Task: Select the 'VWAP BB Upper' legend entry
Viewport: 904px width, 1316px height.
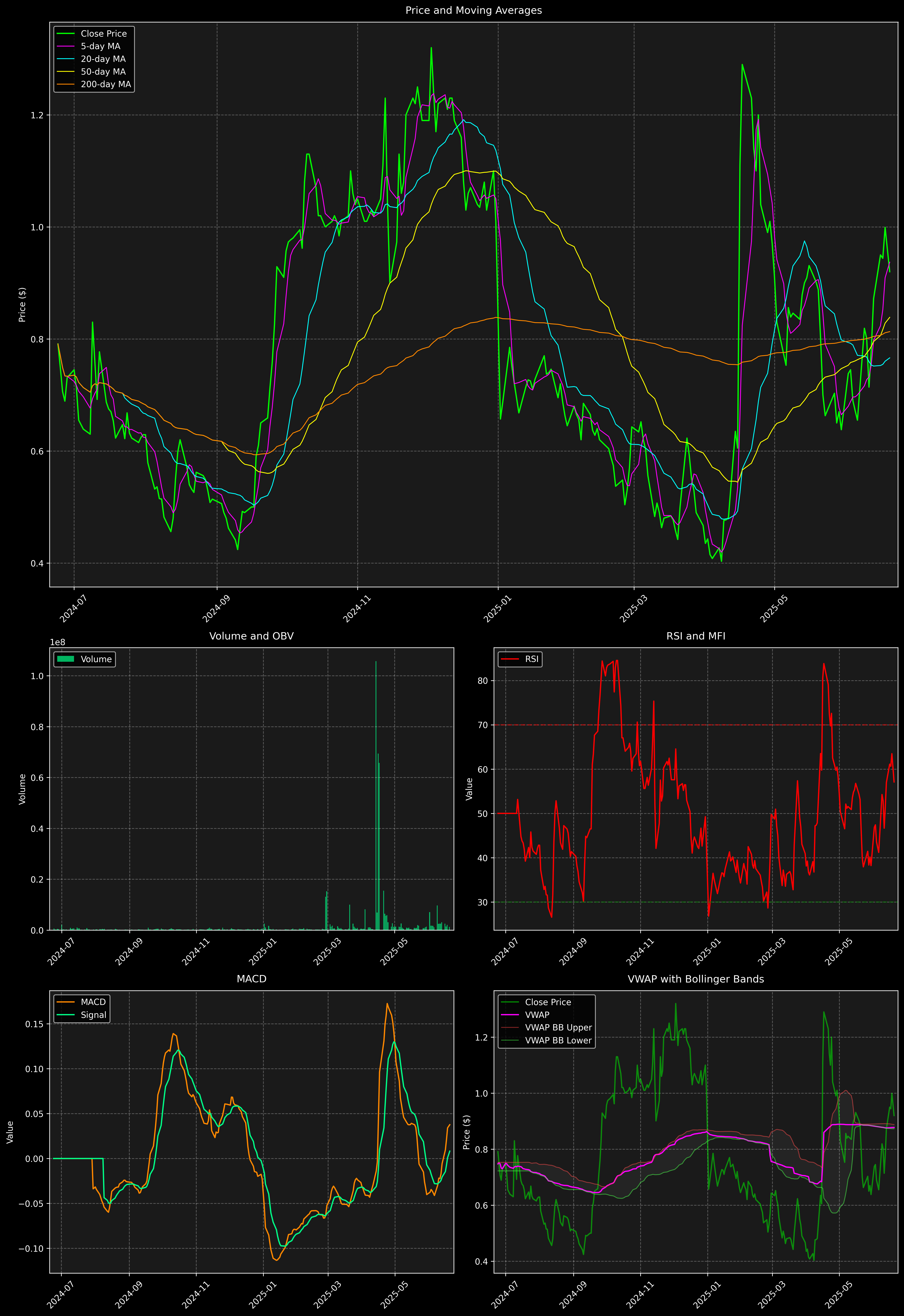Action: tap(559, 1028)
